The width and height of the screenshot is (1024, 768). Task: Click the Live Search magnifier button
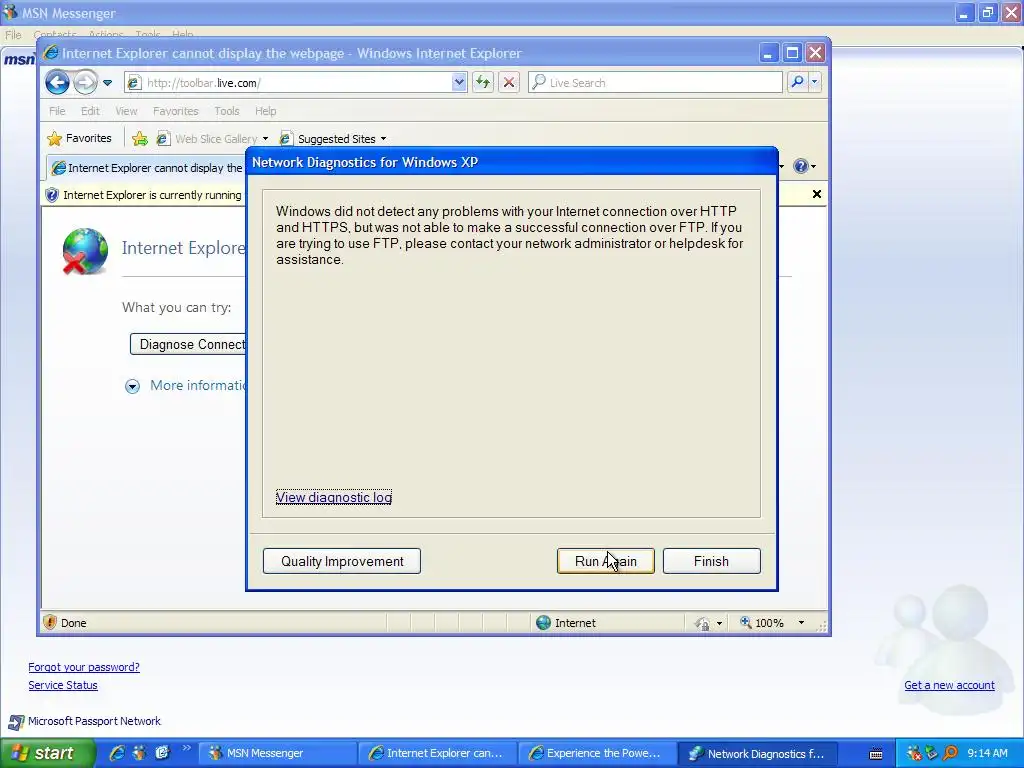[x=797, y=82]
